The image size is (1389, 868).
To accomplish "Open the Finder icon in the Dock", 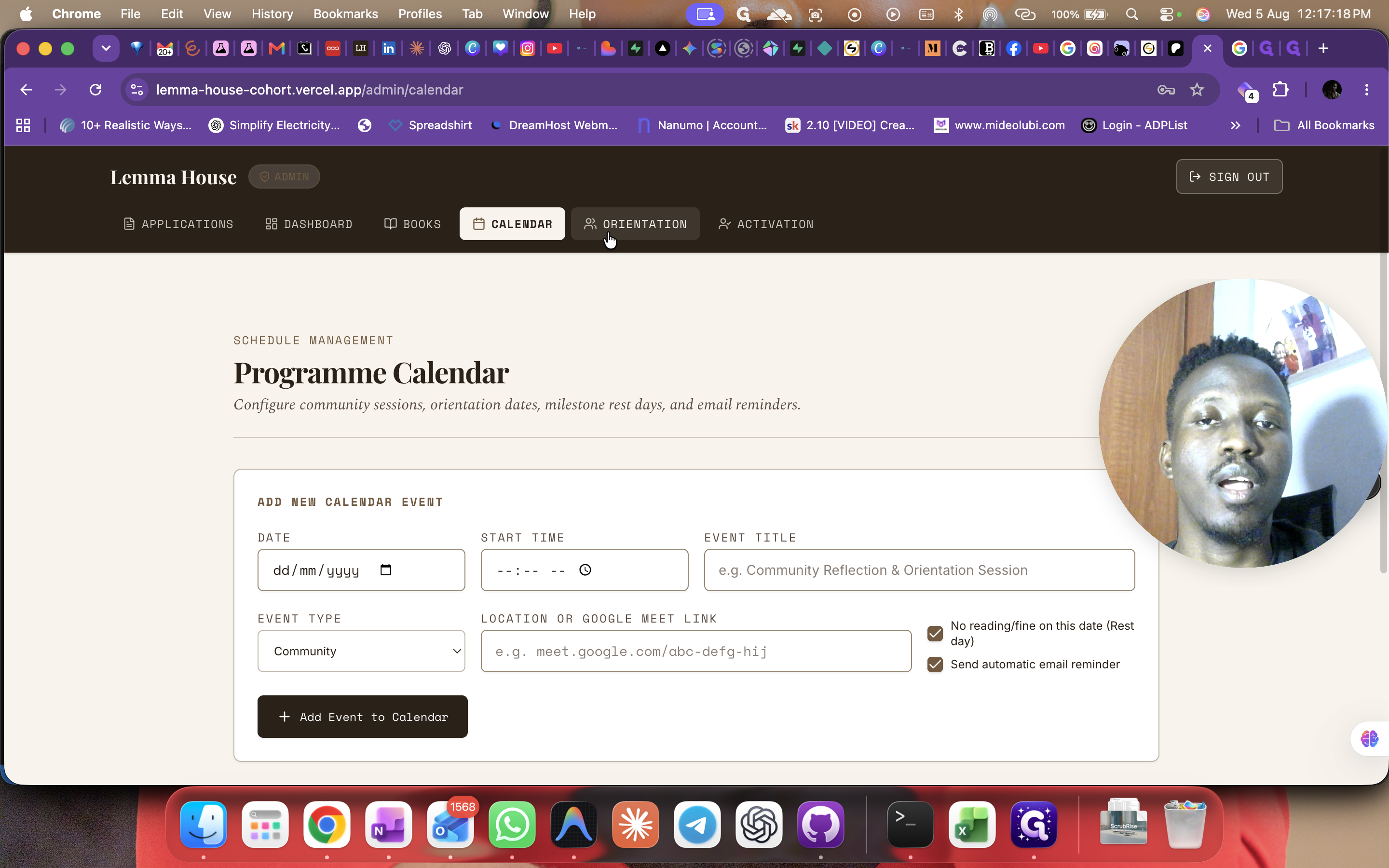I will 204,825.
